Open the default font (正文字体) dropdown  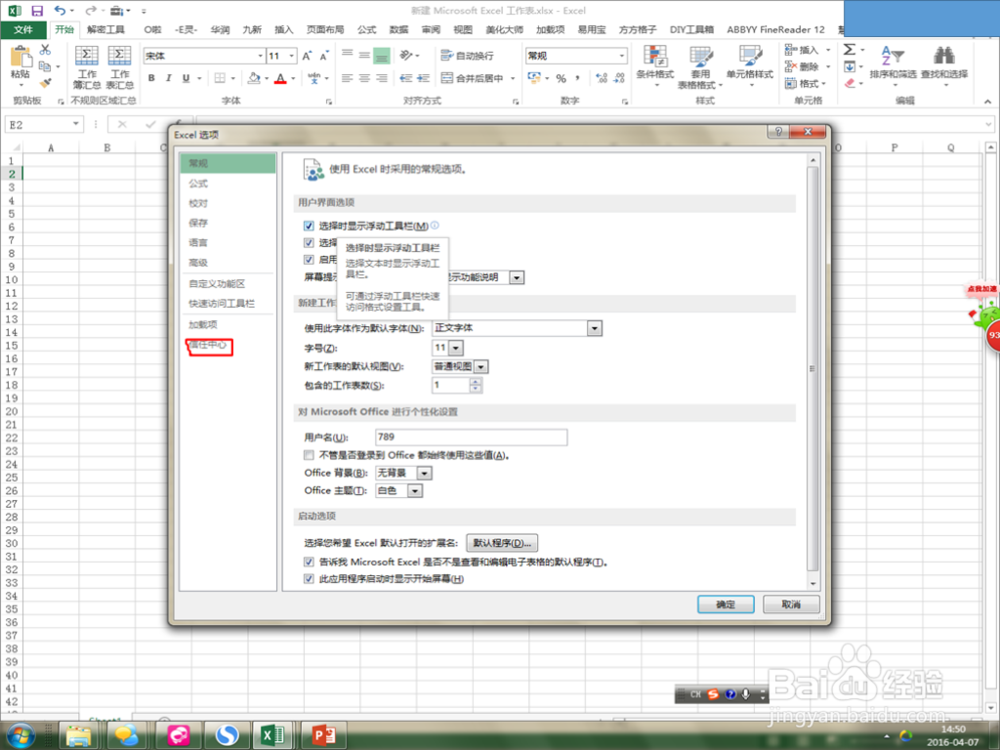594,328
